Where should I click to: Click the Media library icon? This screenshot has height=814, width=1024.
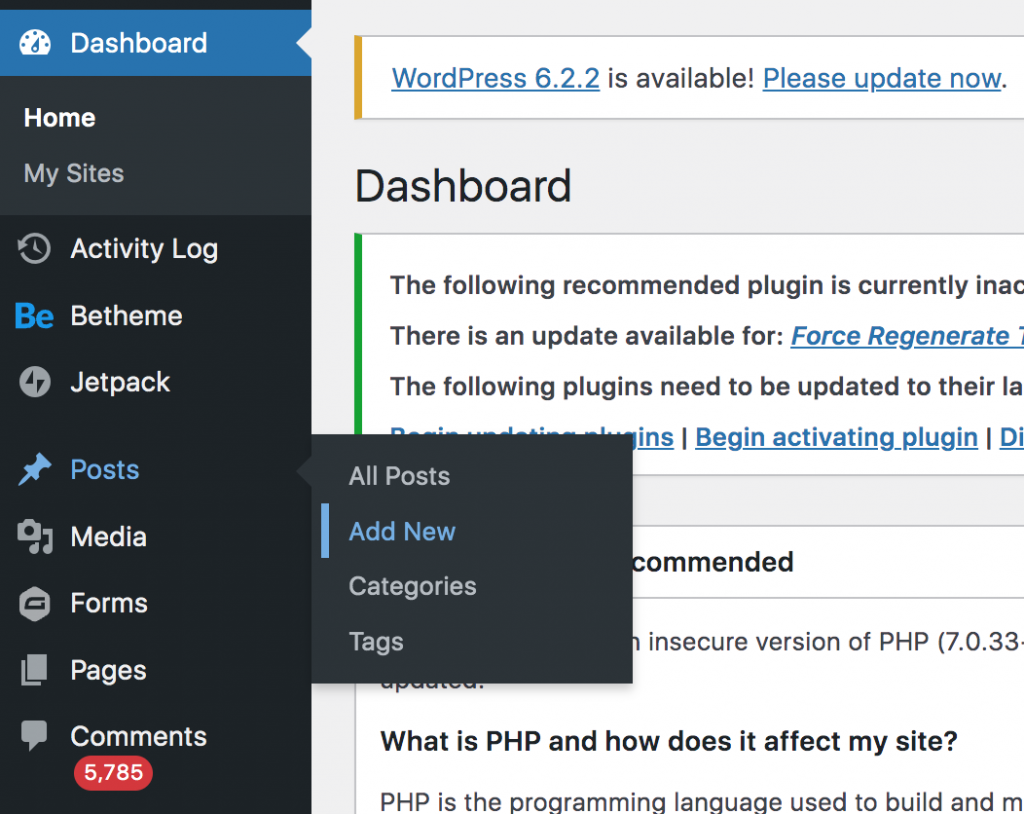[35, 537]
